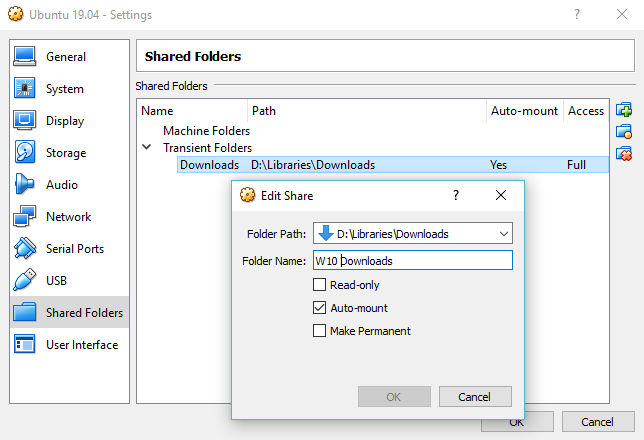This screenshot has width=644, height=440.
Task: Click the Yes auto-mount cell
Action: 499,165
